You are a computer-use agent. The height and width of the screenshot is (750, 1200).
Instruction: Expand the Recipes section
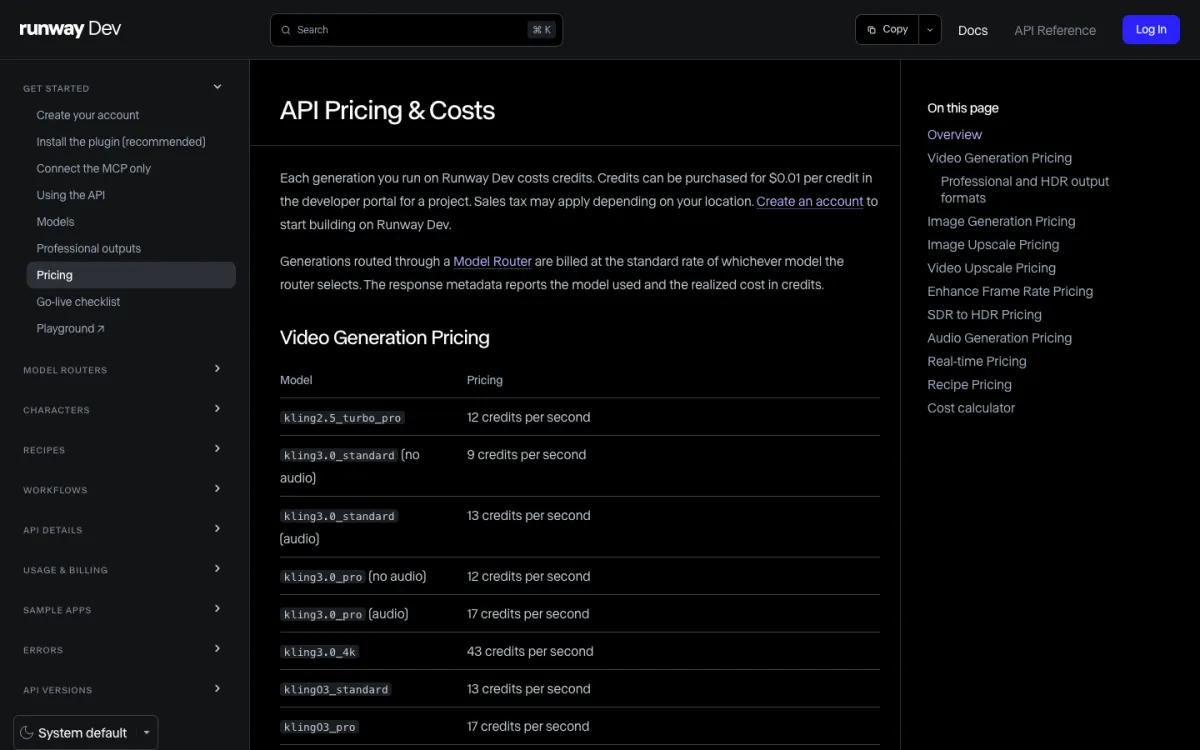pos(218,449)
